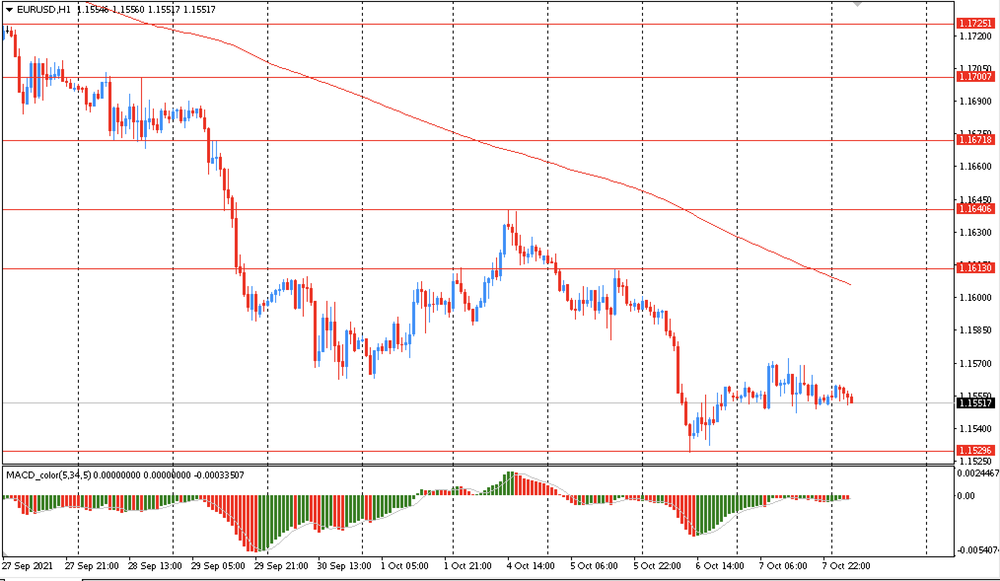Click the -0.005407 value on the MACD scale
The image size is (1000, 581).
977,550
